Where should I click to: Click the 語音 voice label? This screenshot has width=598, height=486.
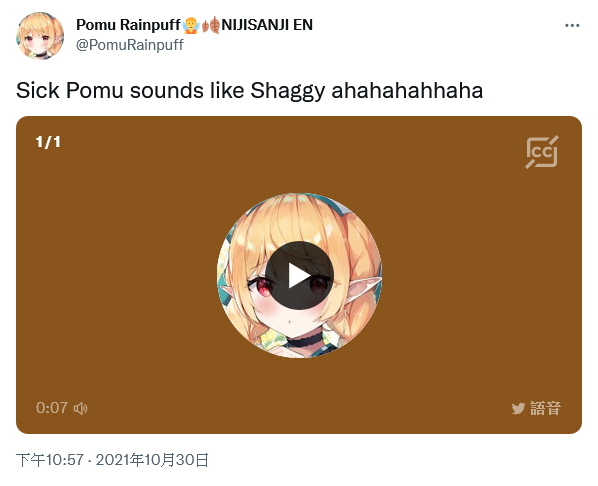(545, 408)
